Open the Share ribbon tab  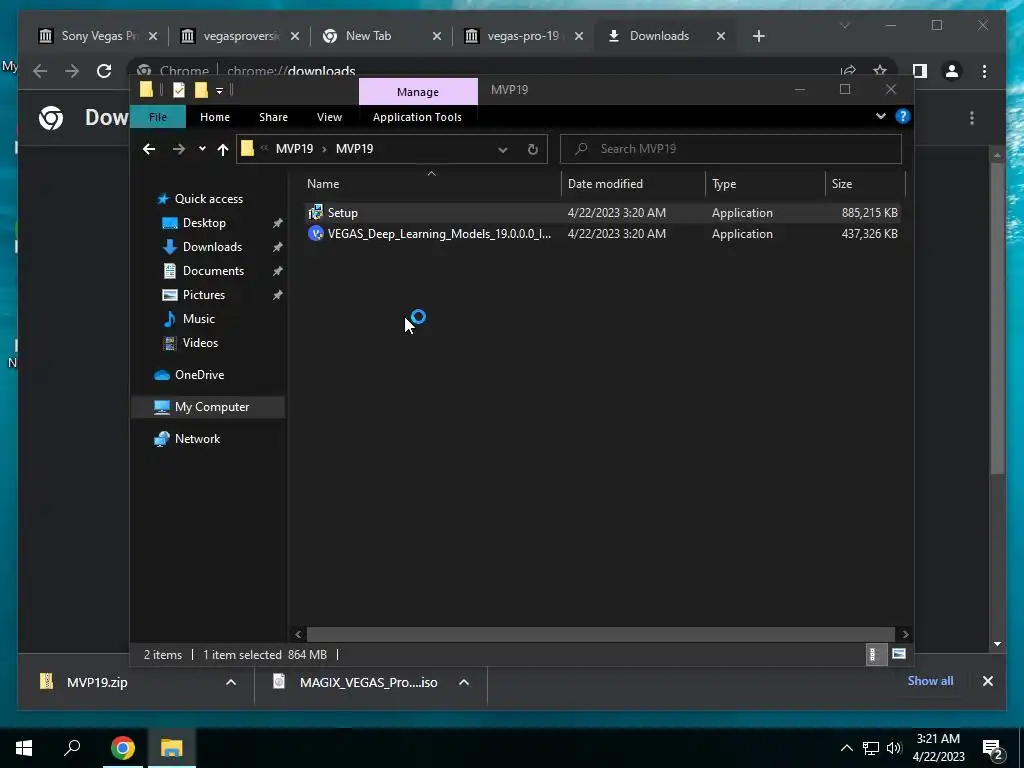tap(273, 117)
